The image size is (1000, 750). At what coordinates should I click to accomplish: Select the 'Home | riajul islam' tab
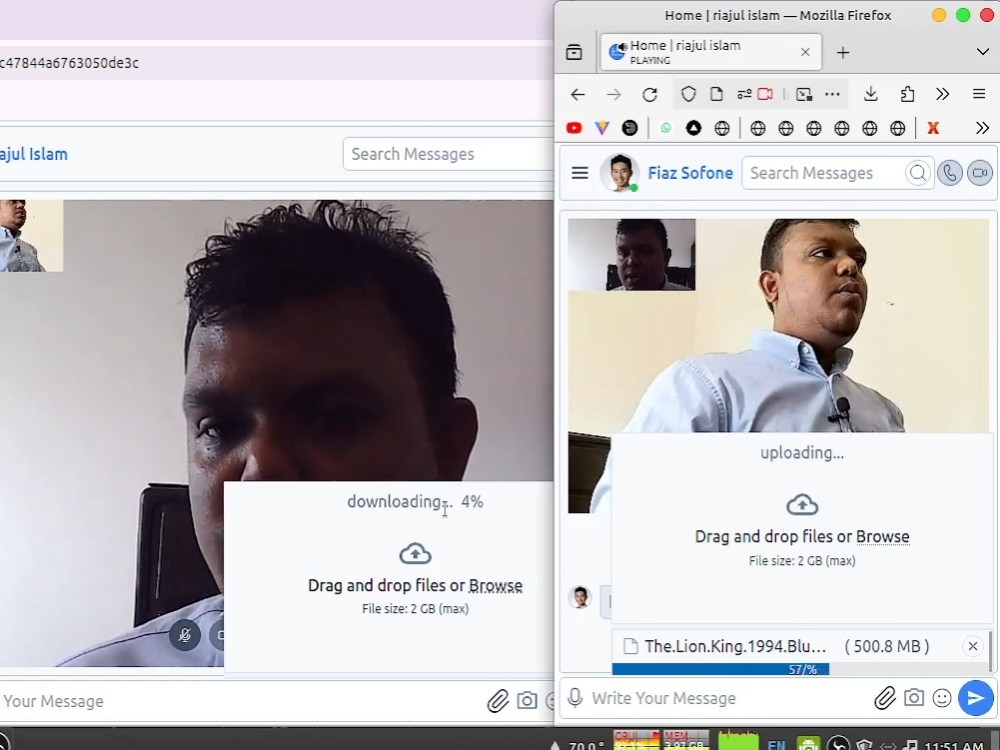click(710, 52)
